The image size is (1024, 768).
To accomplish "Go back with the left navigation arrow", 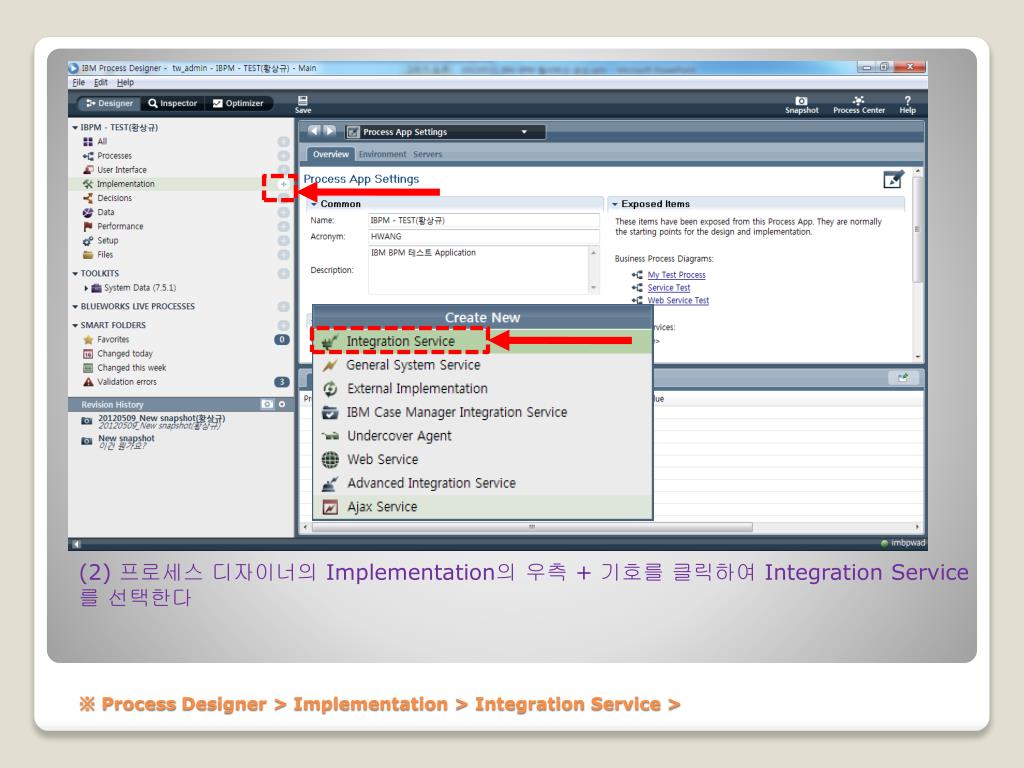I will click(314, 131).
